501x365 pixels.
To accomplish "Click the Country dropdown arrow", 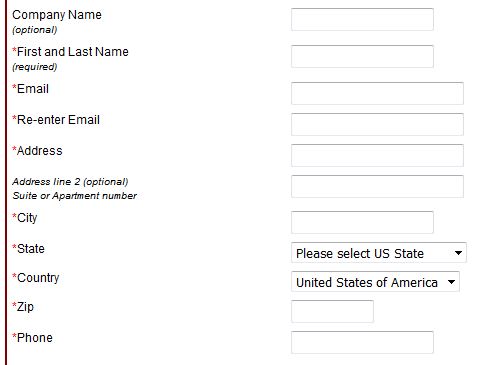I will coord(451,282).
